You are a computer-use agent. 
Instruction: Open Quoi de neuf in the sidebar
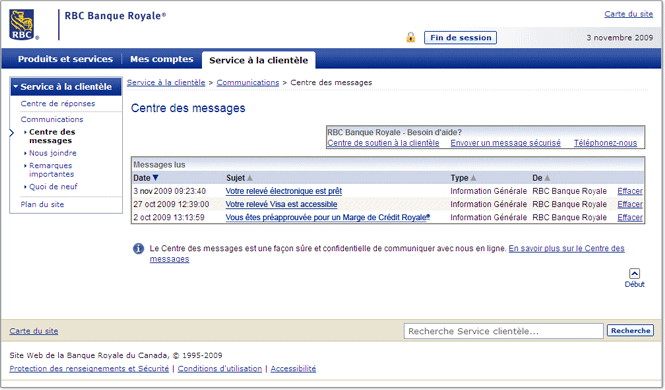53,187
